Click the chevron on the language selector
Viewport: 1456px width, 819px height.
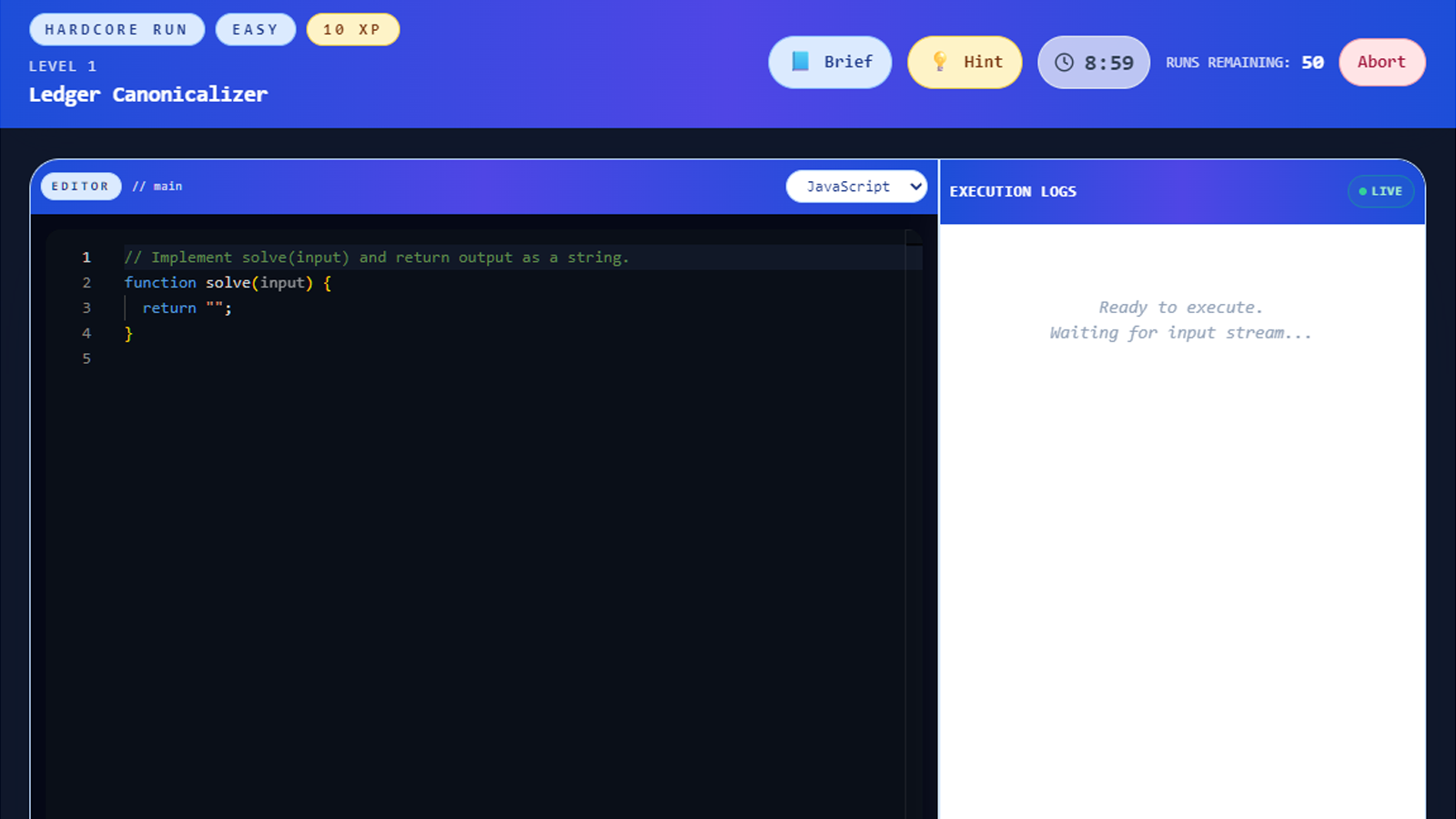click(x=915, y=186)
